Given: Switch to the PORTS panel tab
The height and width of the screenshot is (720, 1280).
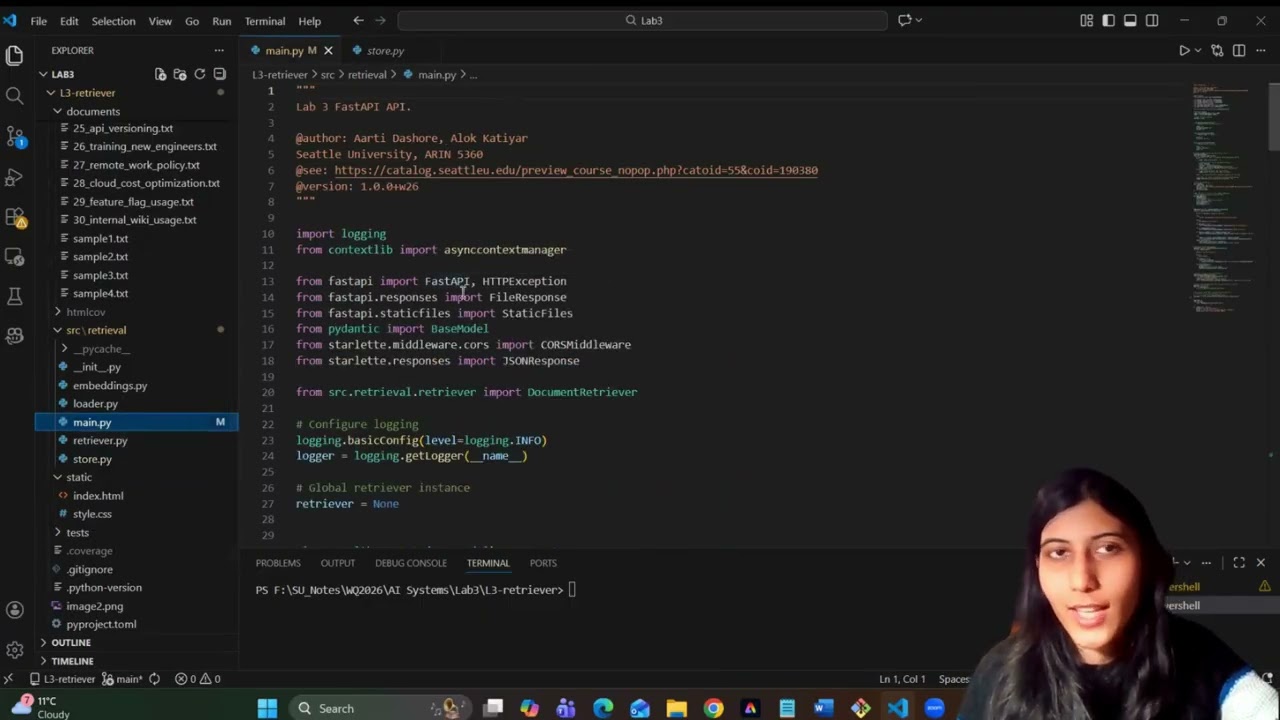Looking at the screenshot, I should (543, 563).
